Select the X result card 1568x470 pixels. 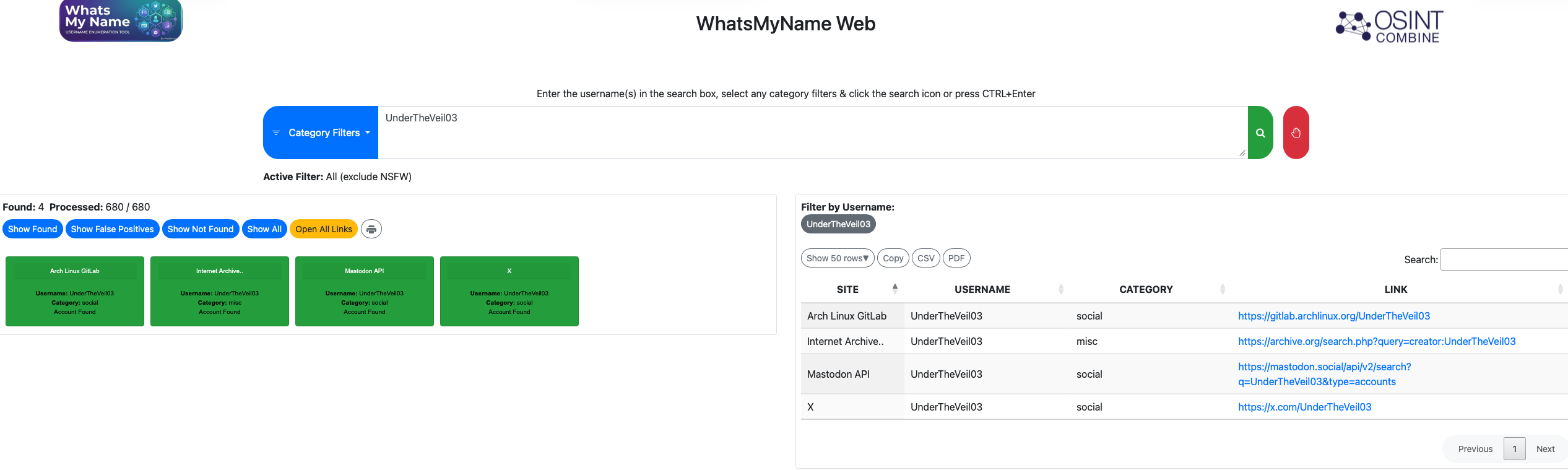509,291
